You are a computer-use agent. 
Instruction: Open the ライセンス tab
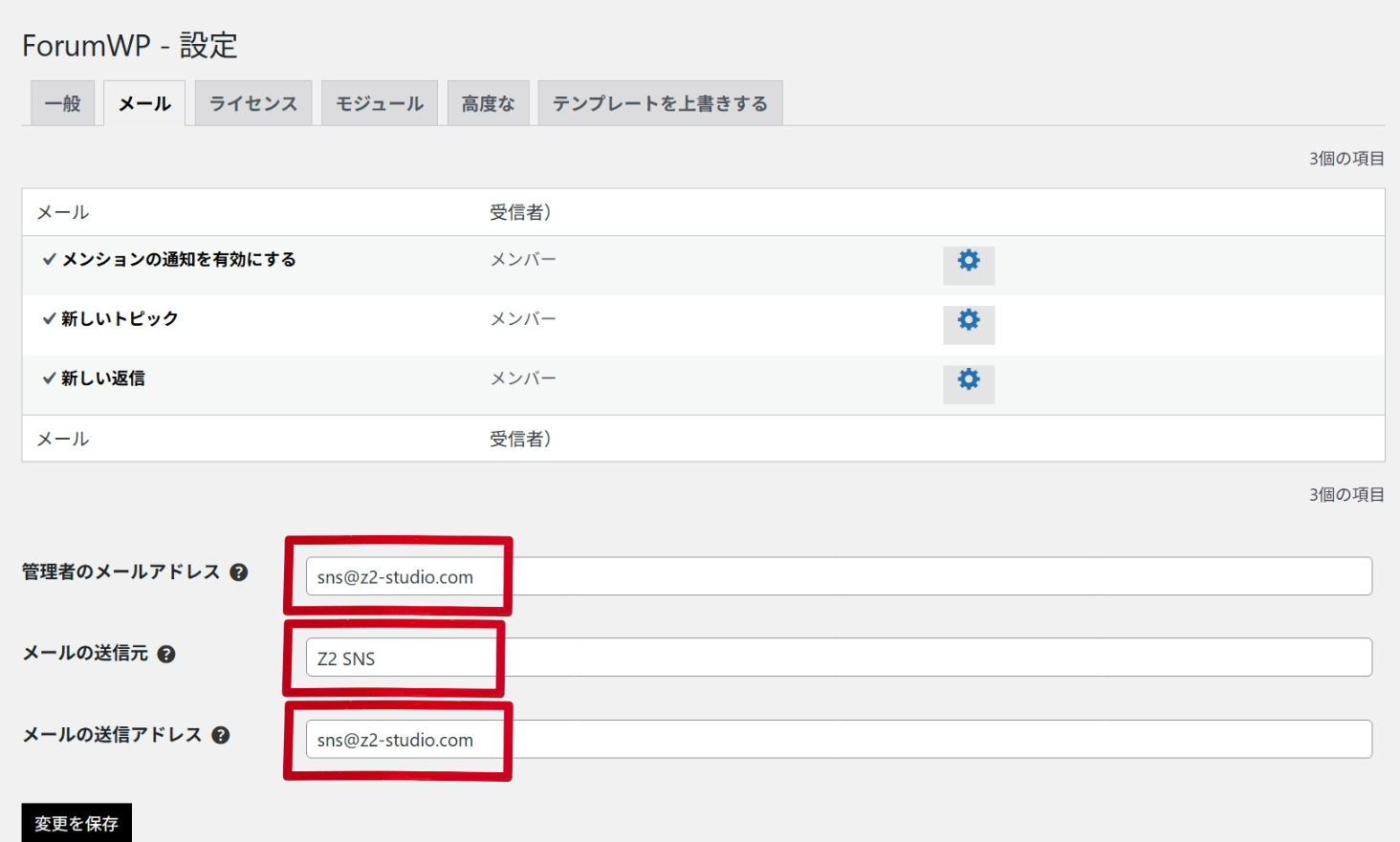click(x=253, y=103)
